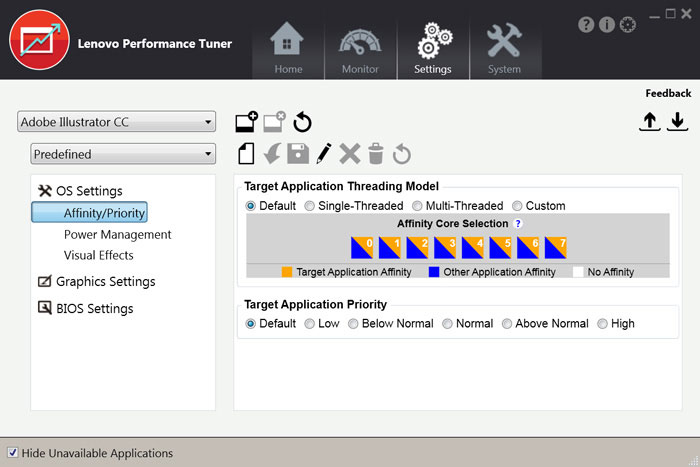Open help via question mark icon
700x467 pixels.
tap(586, 24)
